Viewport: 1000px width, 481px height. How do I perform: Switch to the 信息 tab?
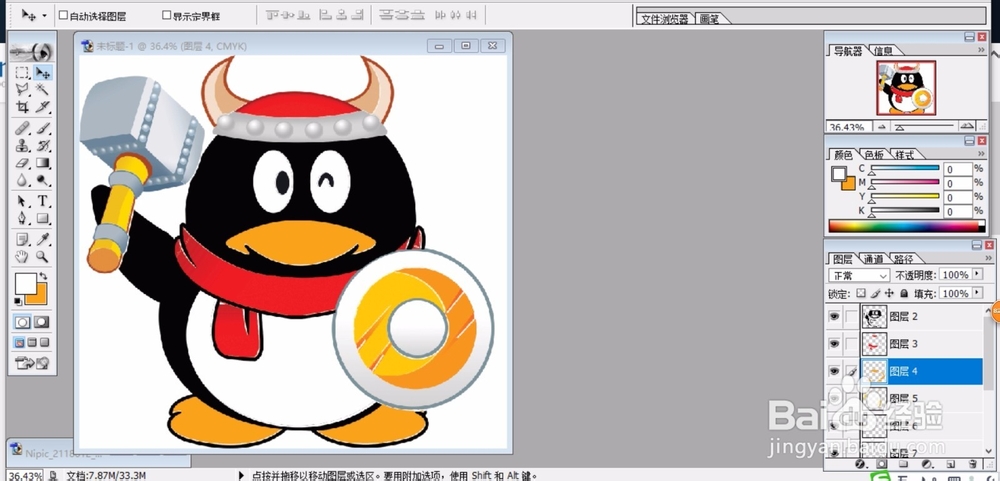pos(883,51)
